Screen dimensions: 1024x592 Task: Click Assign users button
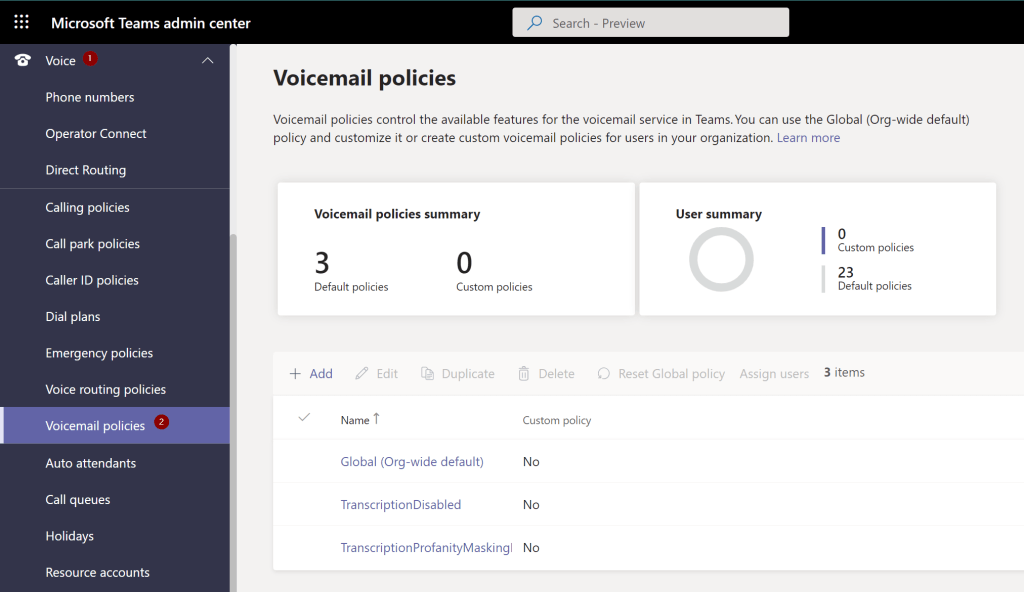[774, 374]
